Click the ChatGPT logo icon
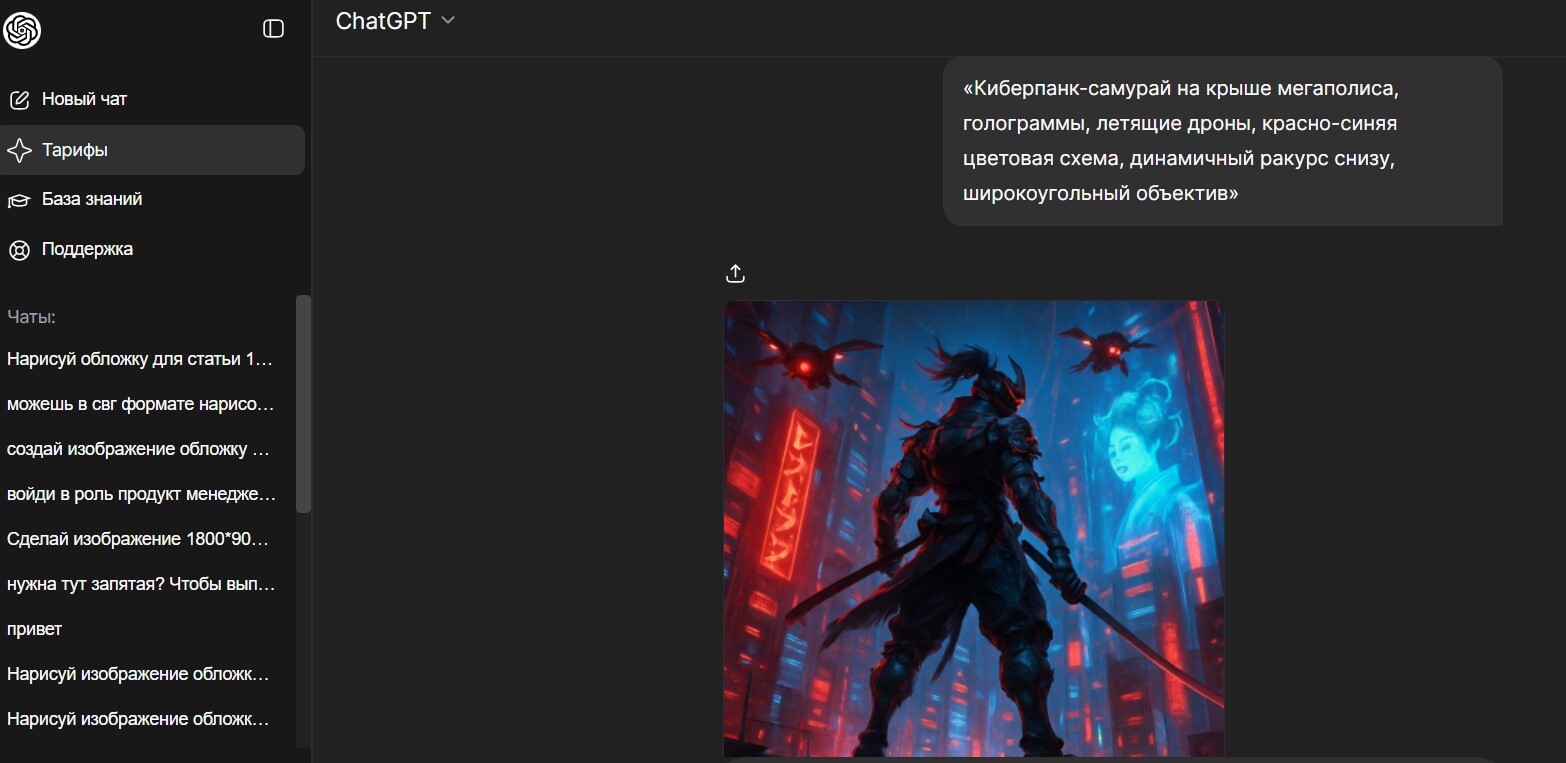 (21, 30)
